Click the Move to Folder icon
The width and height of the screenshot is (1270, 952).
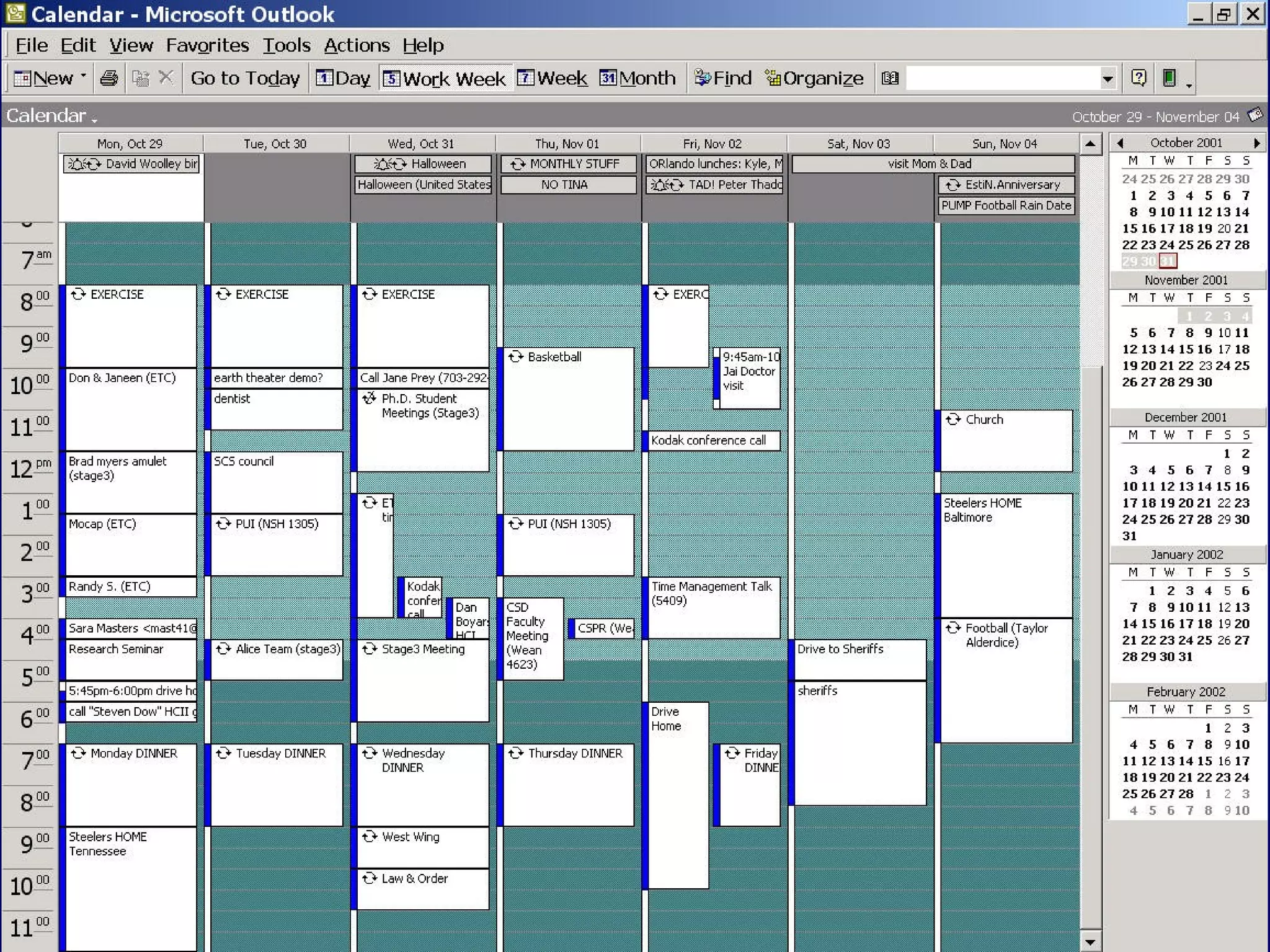(141, 78)
